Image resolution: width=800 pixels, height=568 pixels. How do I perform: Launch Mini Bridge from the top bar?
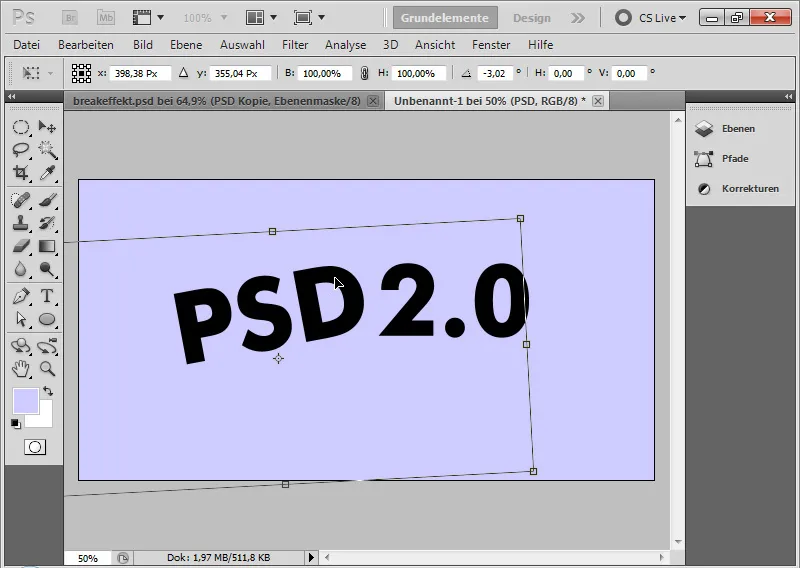(106, 18)
